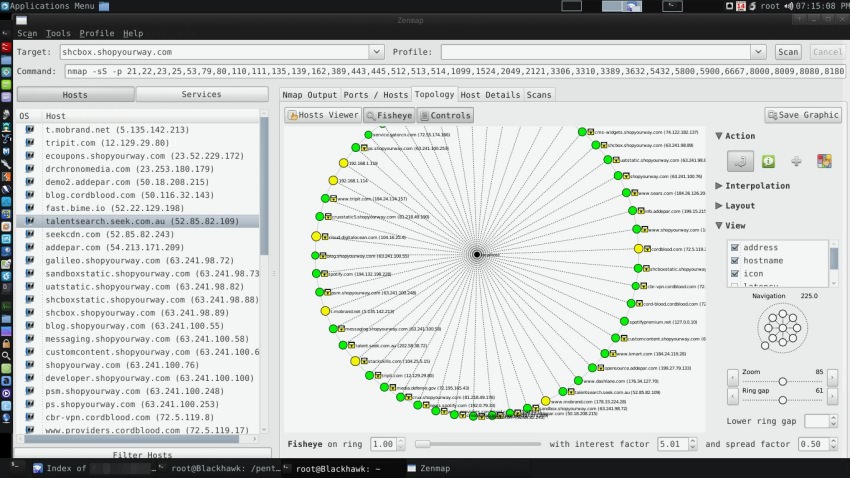The height and width of the screenshot is (478, 850).
Task: Select the group children plus icon
Action: pyautogui.click(x=796, y=160)
